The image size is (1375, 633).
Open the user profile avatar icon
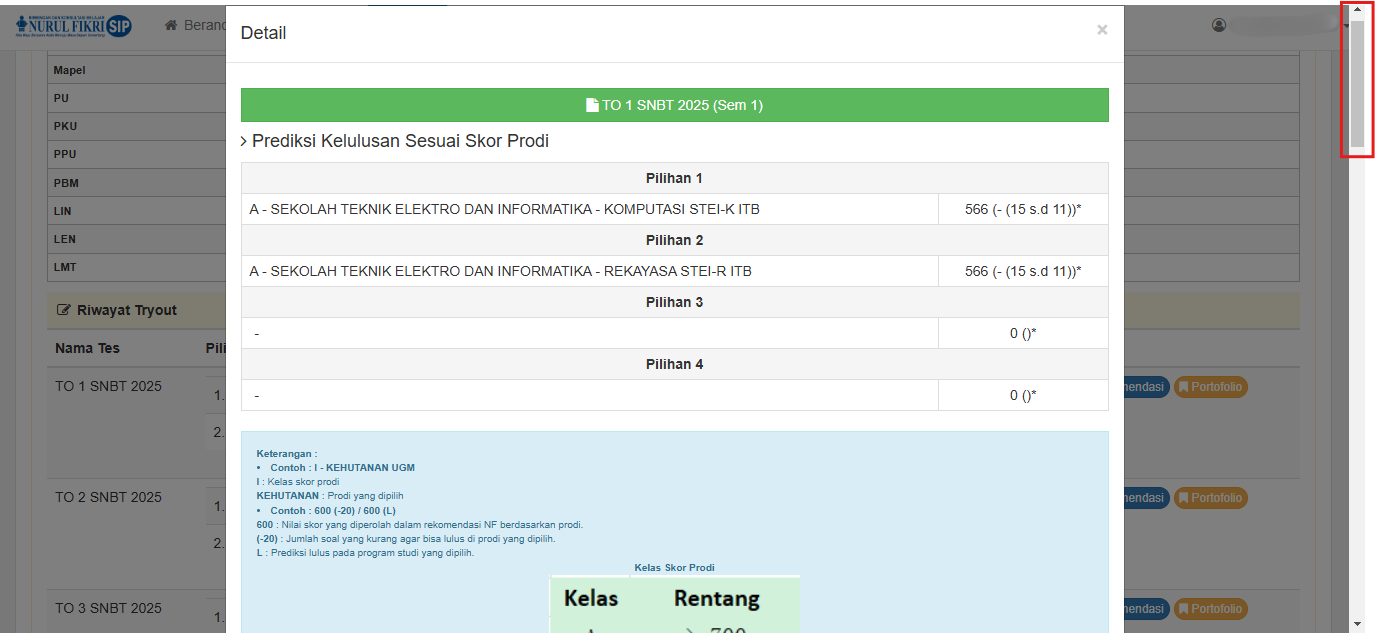pyautogui.click(x=1219, y=25)
